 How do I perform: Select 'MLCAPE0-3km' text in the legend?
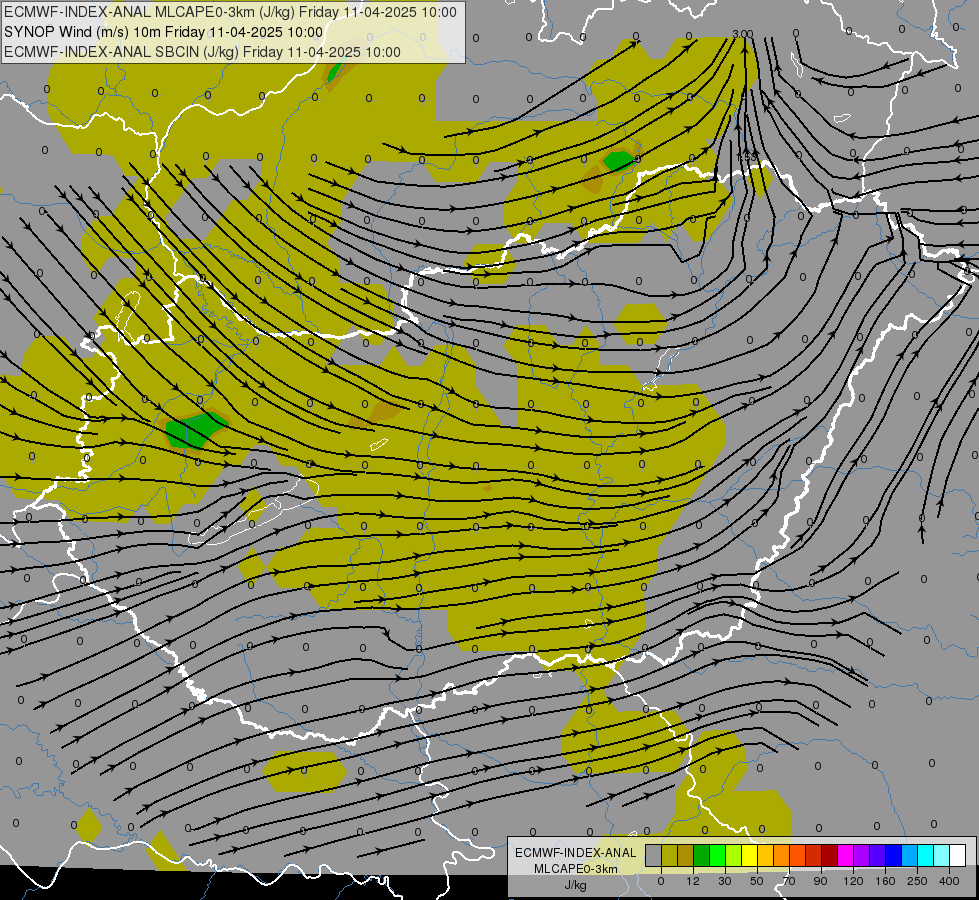(x=576, y=869)
